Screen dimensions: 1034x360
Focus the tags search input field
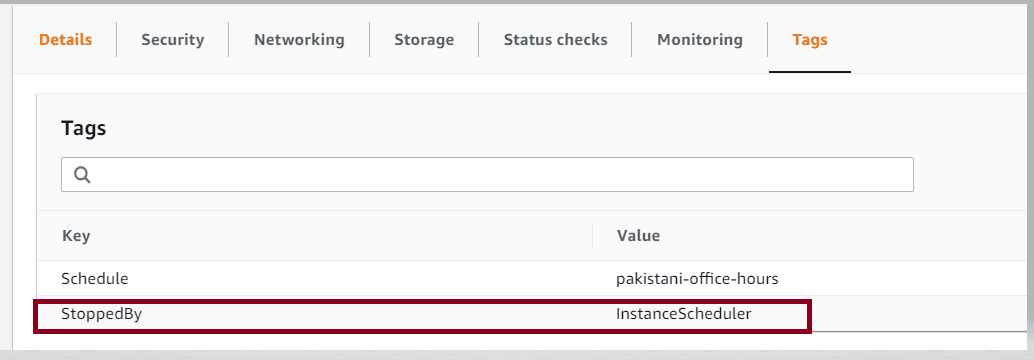point(487,175)
